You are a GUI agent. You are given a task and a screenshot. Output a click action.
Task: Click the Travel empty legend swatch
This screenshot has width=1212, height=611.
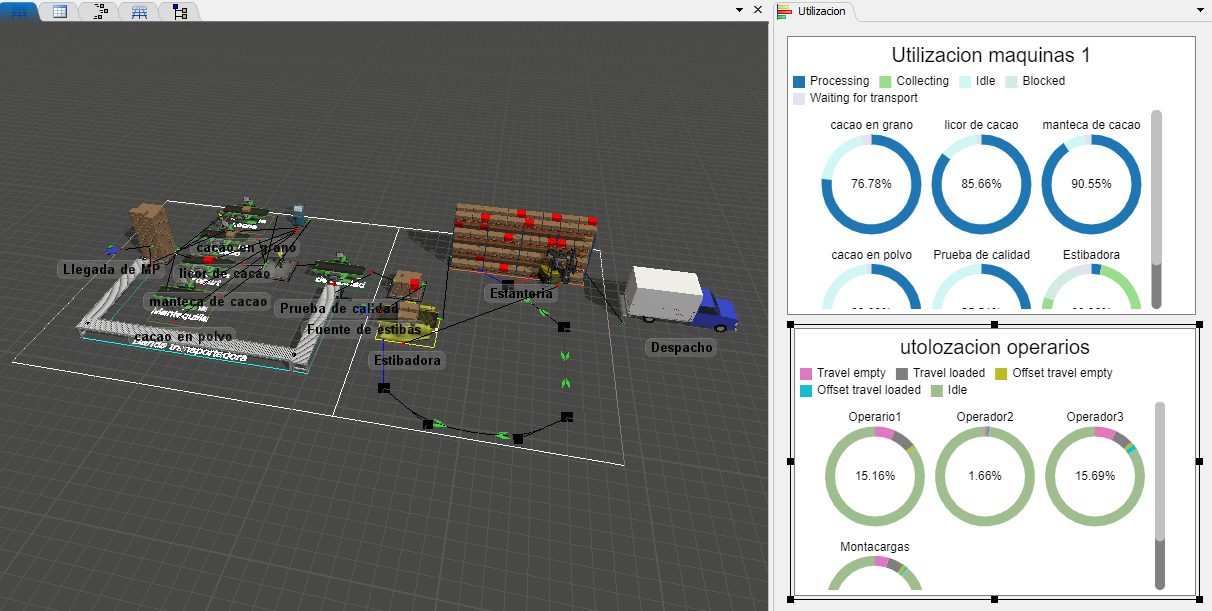coord(806,373)
